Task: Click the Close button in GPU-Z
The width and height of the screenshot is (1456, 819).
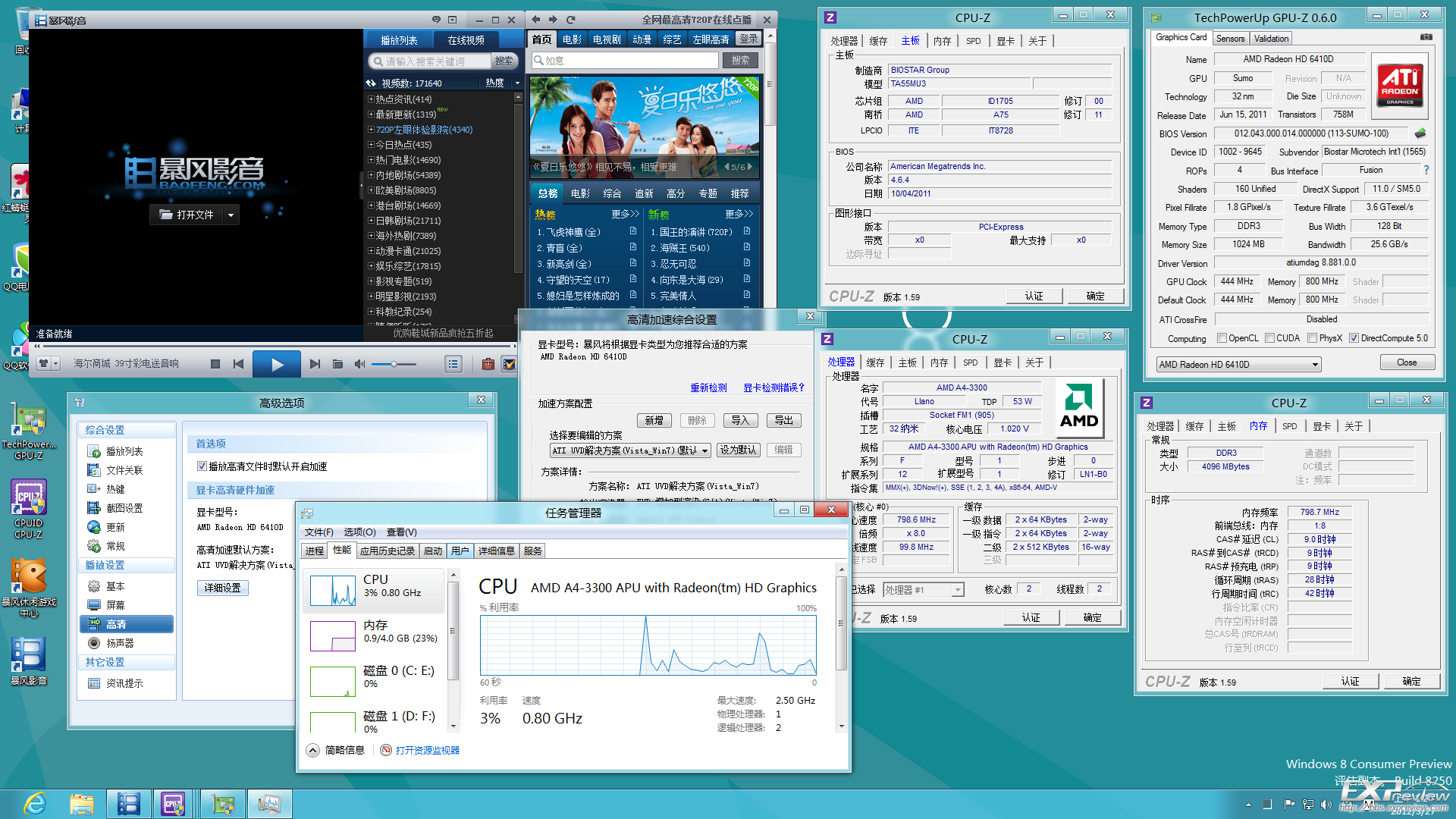Action: pos(1407,362)
